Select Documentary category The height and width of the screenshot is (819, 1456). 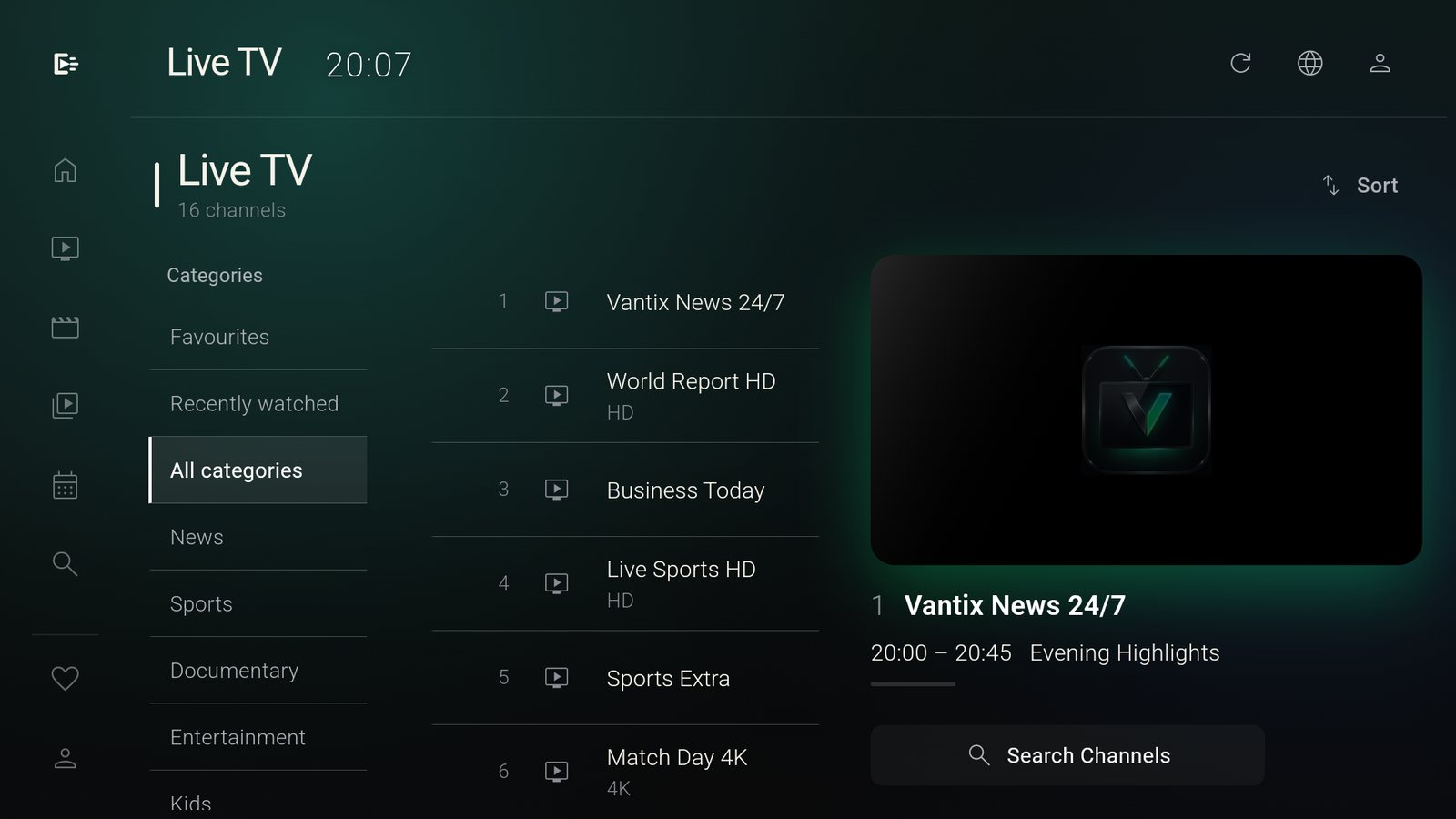coord(258,671)
